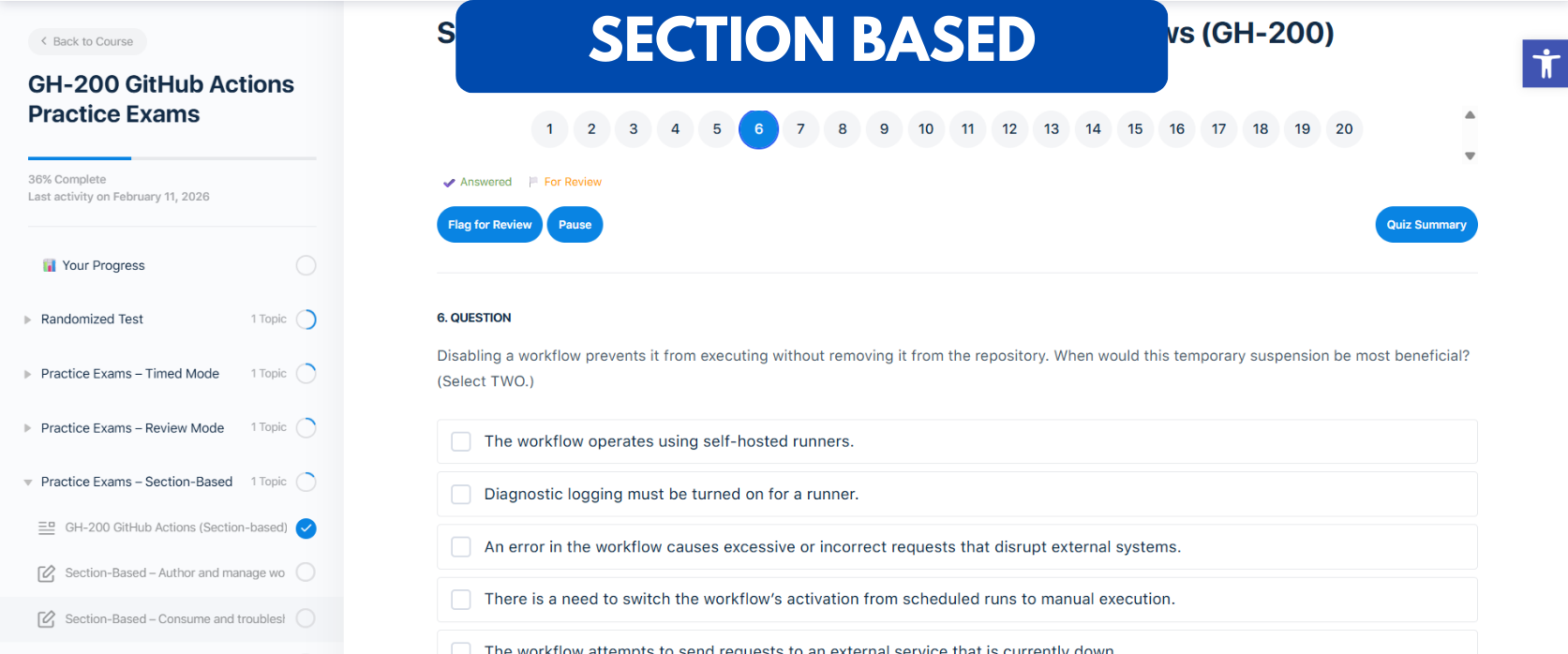Select the GH-200 Section-based quiz list icon
The width and height of the screenshot is (1568, 654).
click(46, 528)
